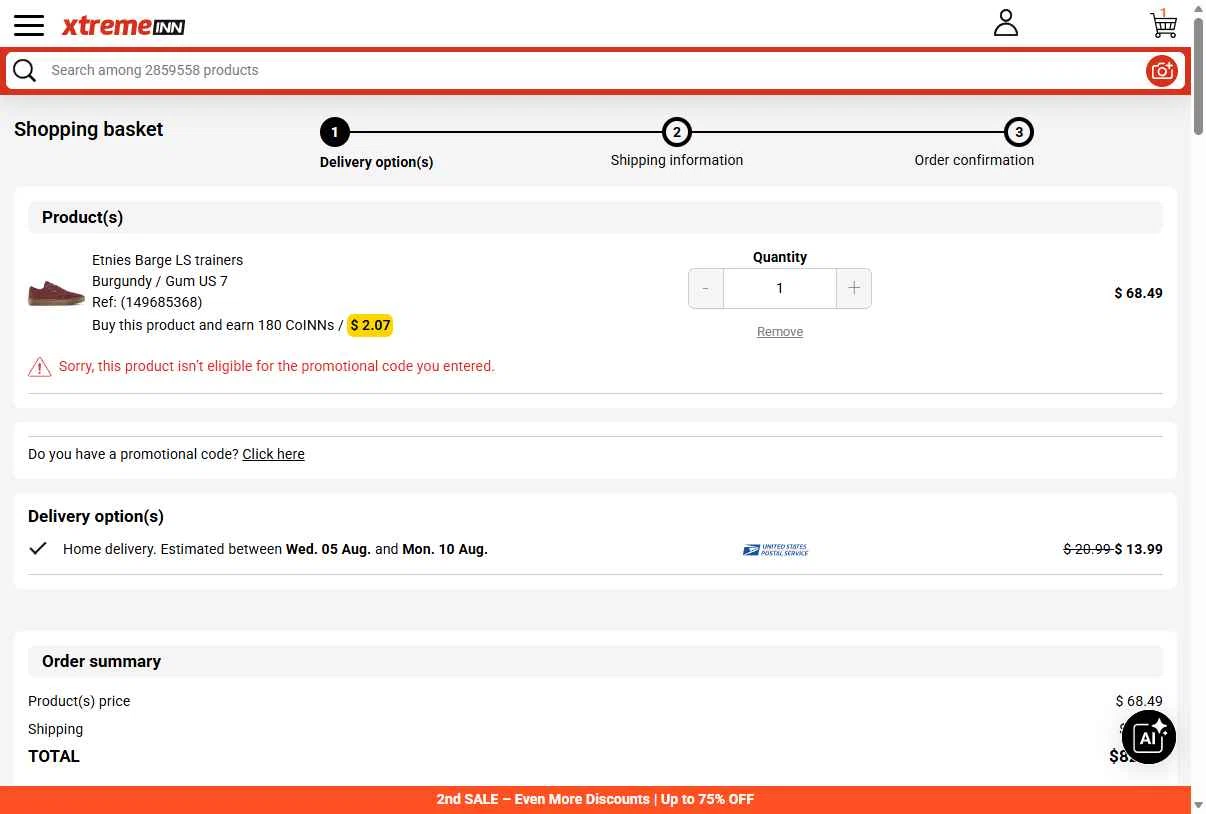Image resolution: width=1206 pixels, height=814 pixels.
Task: Select the home delivery checkmark
Action: [x=38, y=548]
